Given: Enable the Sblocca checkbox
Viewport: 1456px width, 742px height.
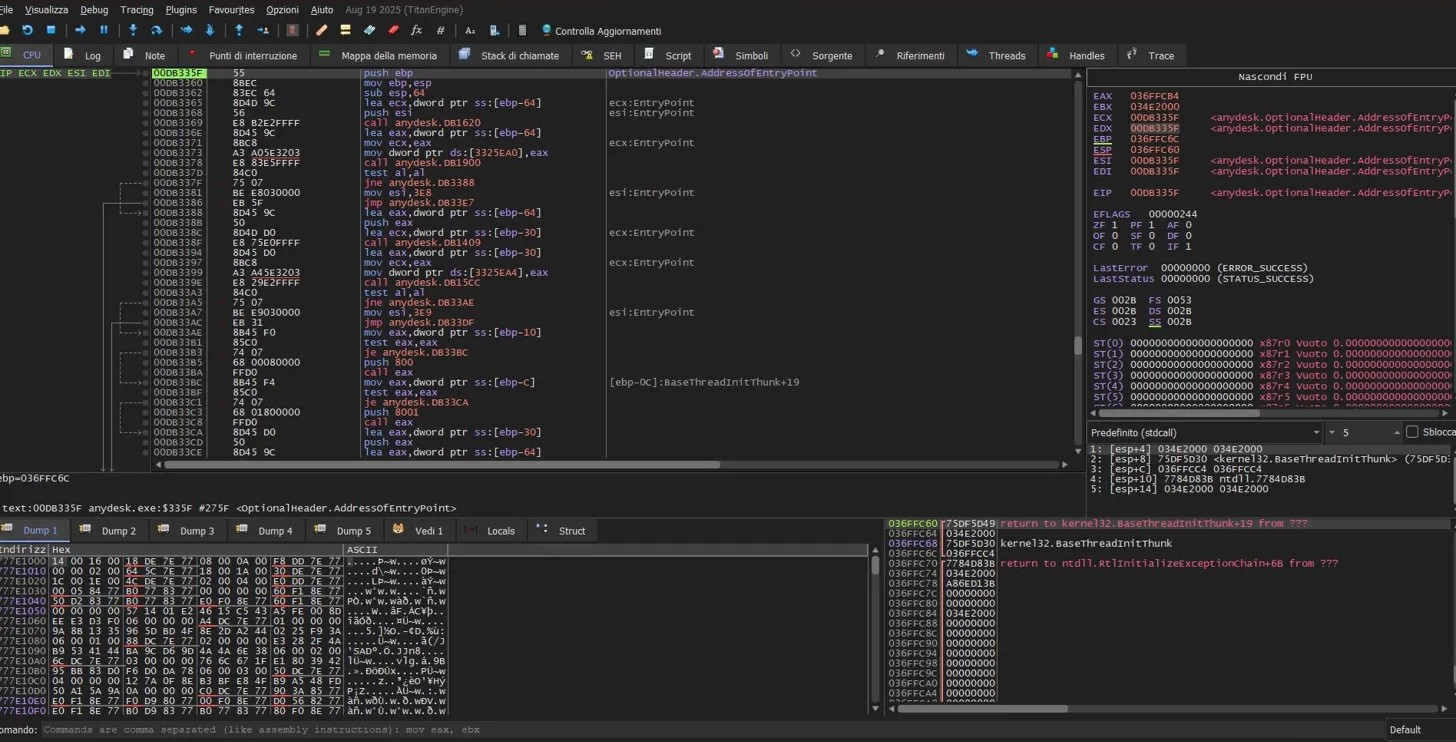Looking at the screenshot, I should click(1412, 432).
